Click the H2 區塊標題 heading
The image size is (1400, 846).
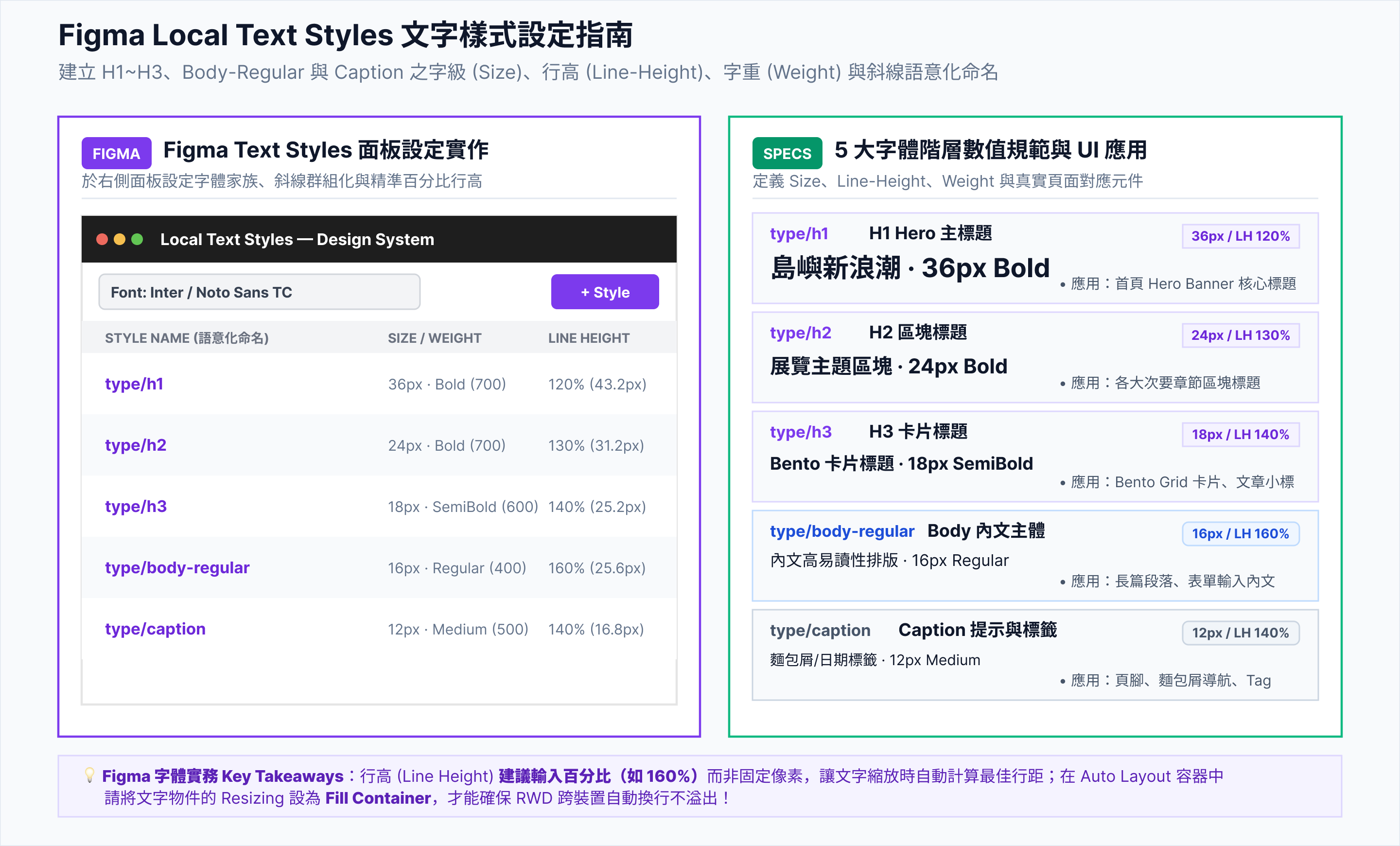(918, 333)
